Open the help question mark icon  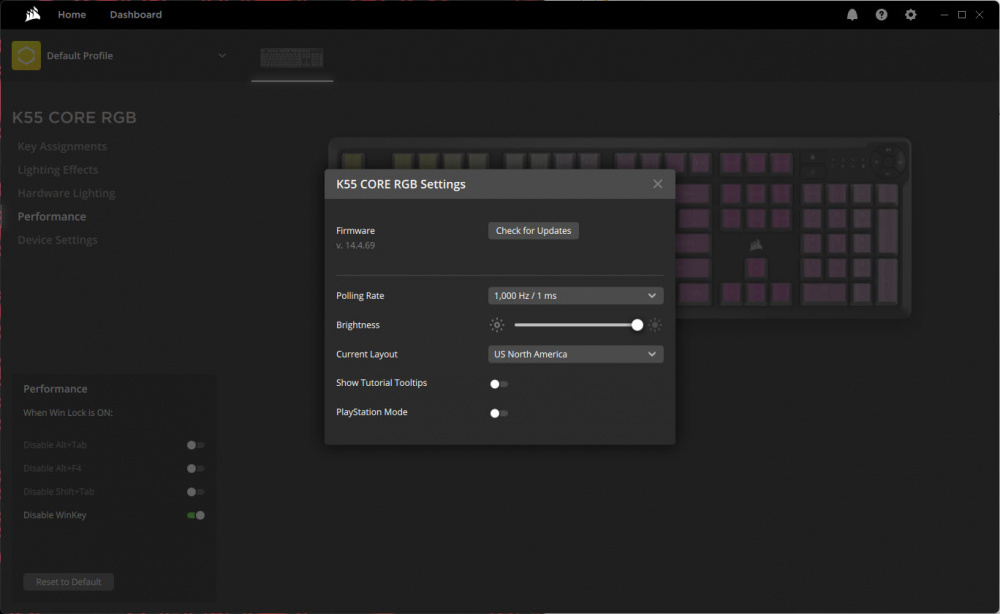pyautogui.click(x=881, y=15)
